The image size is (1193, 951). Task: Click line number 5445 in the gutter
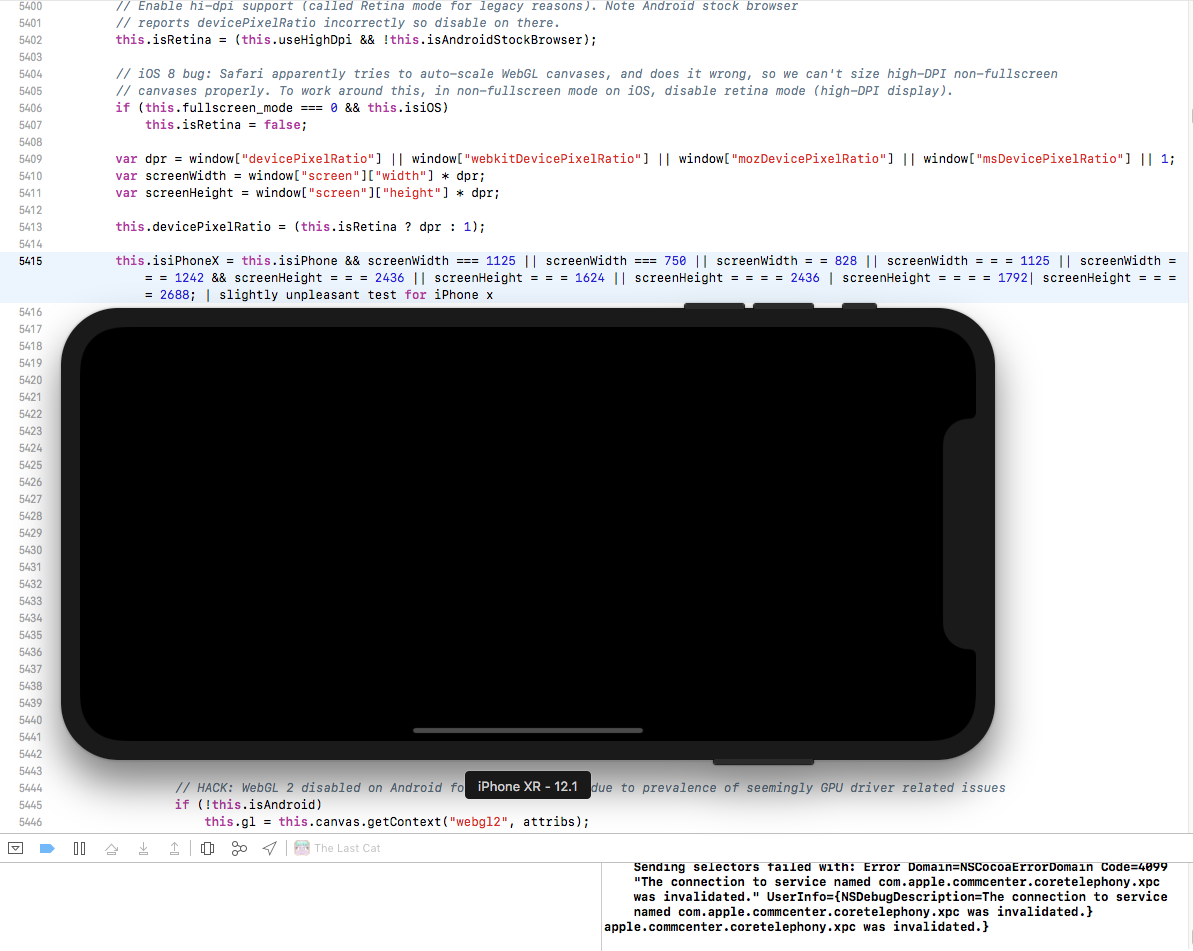30,805
